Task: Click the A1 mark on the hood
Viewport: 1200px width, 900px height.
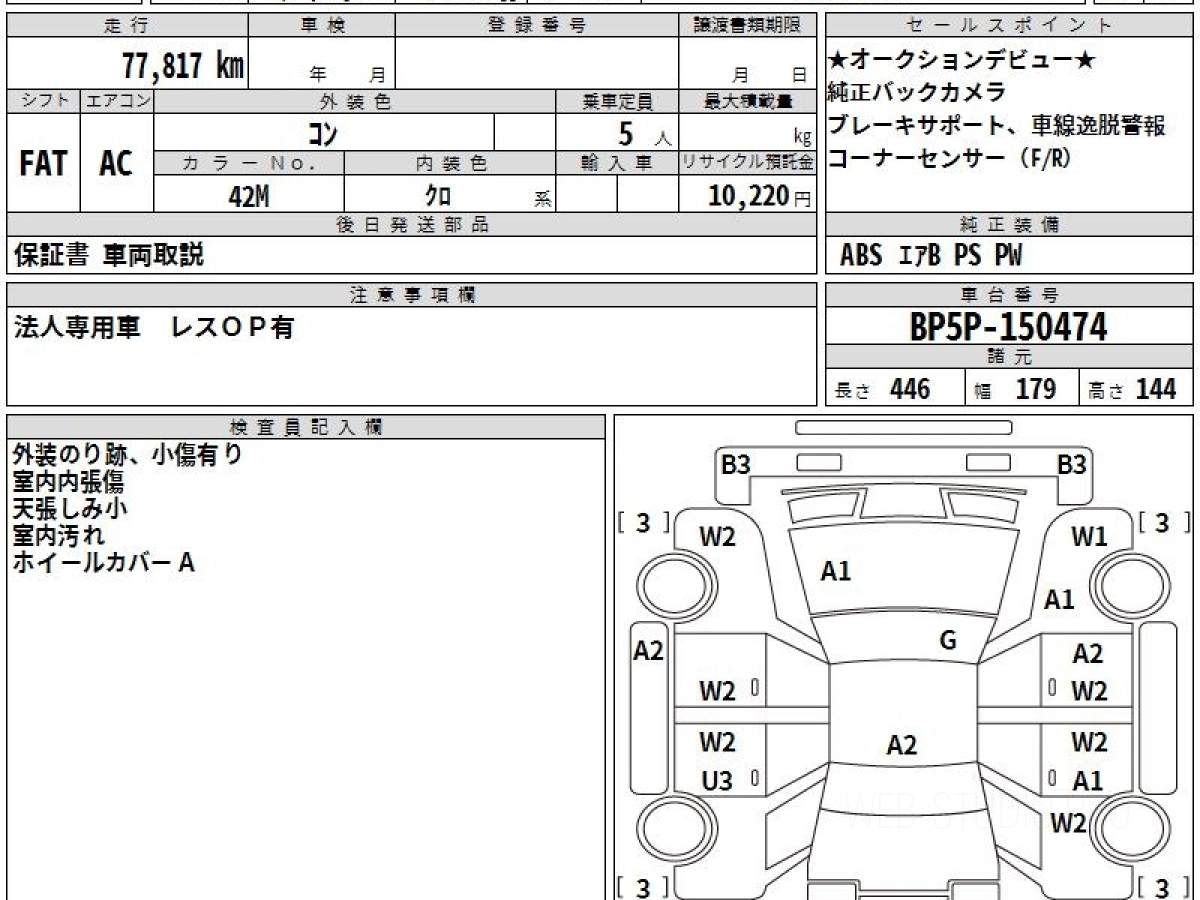Action: pos(835,571)
